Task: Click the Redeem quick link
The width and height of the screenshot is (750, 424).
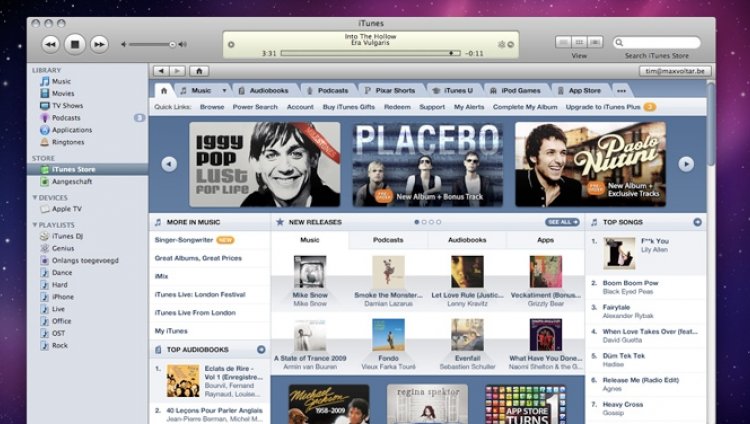Action: [x=397, y=107]
